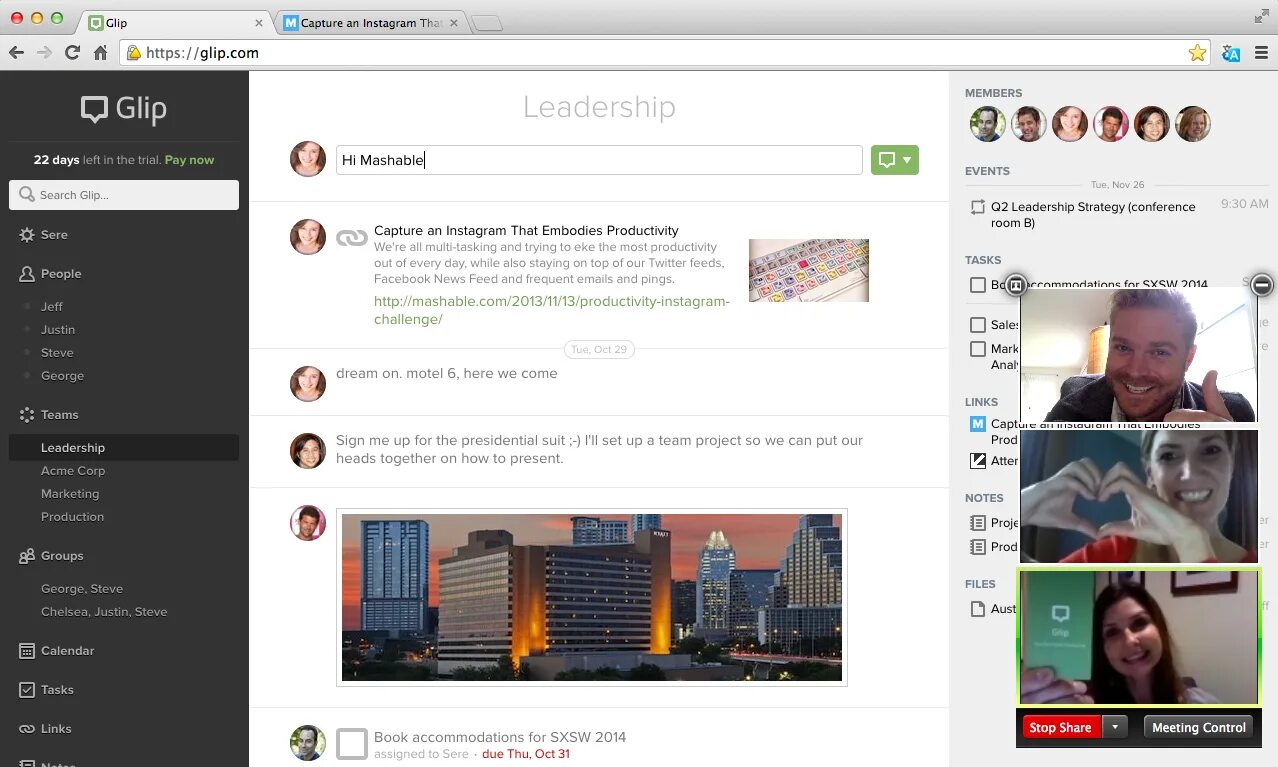Image resolution: width=1278 pixels, height=767 pixels.
Task: Click the browser back arrow
Action: 16,53
